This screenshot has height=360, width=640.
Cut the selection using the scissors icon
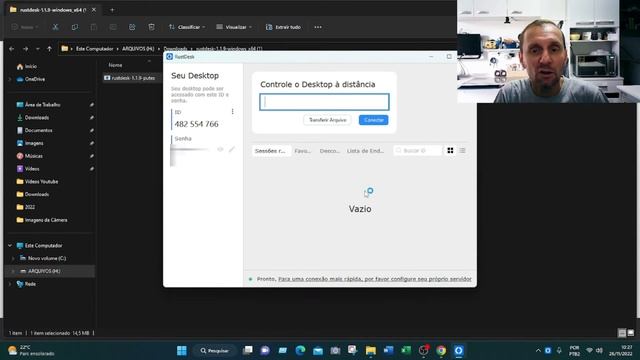pyautogui.click(x=55, y=27)
